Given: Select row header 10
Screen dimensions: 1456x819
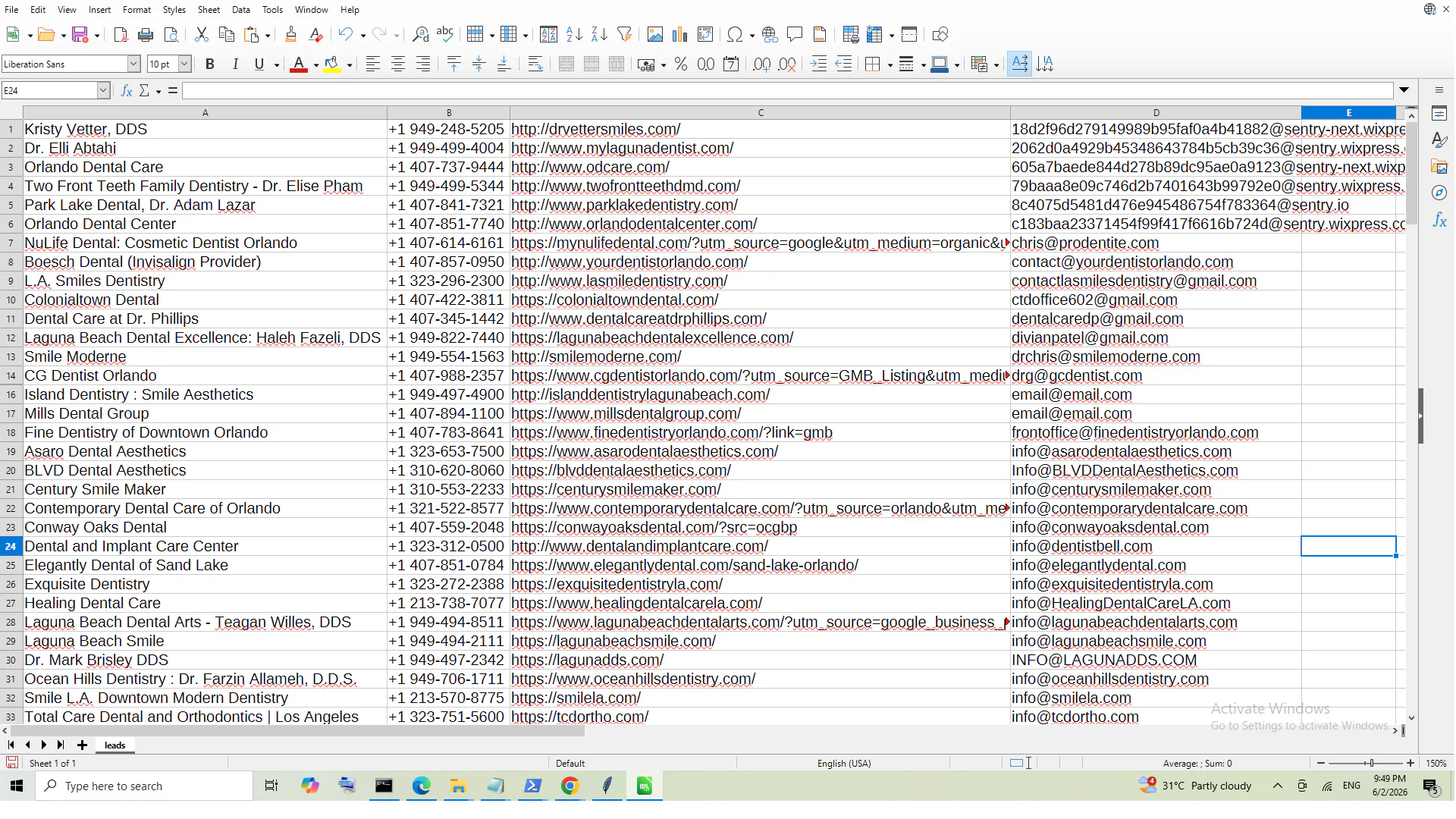Looking at the screenshot, I should coord(11,300).
